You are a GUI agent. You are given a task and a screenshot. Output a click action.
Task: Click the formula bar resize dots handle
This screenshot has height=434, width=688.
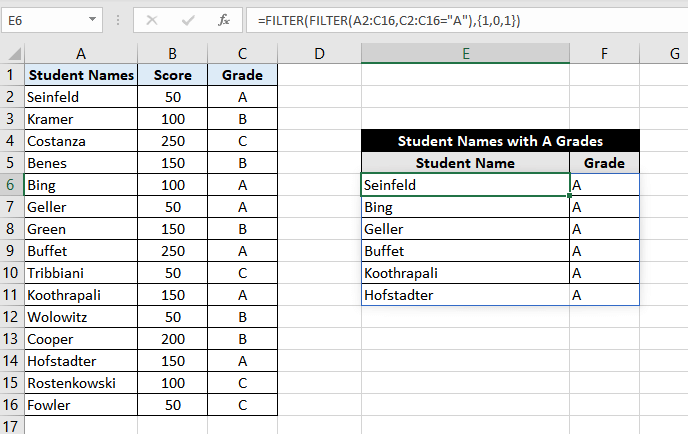118,20
